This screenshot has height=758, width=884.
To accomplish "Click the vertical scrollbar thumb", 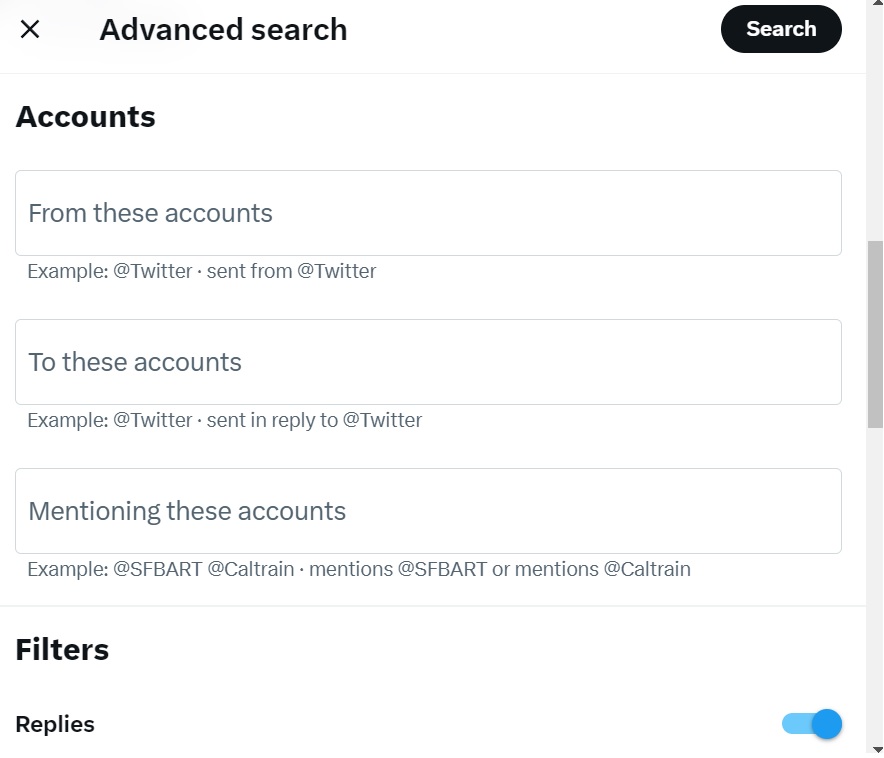I will pyautogui.click(x=875, y=334).
